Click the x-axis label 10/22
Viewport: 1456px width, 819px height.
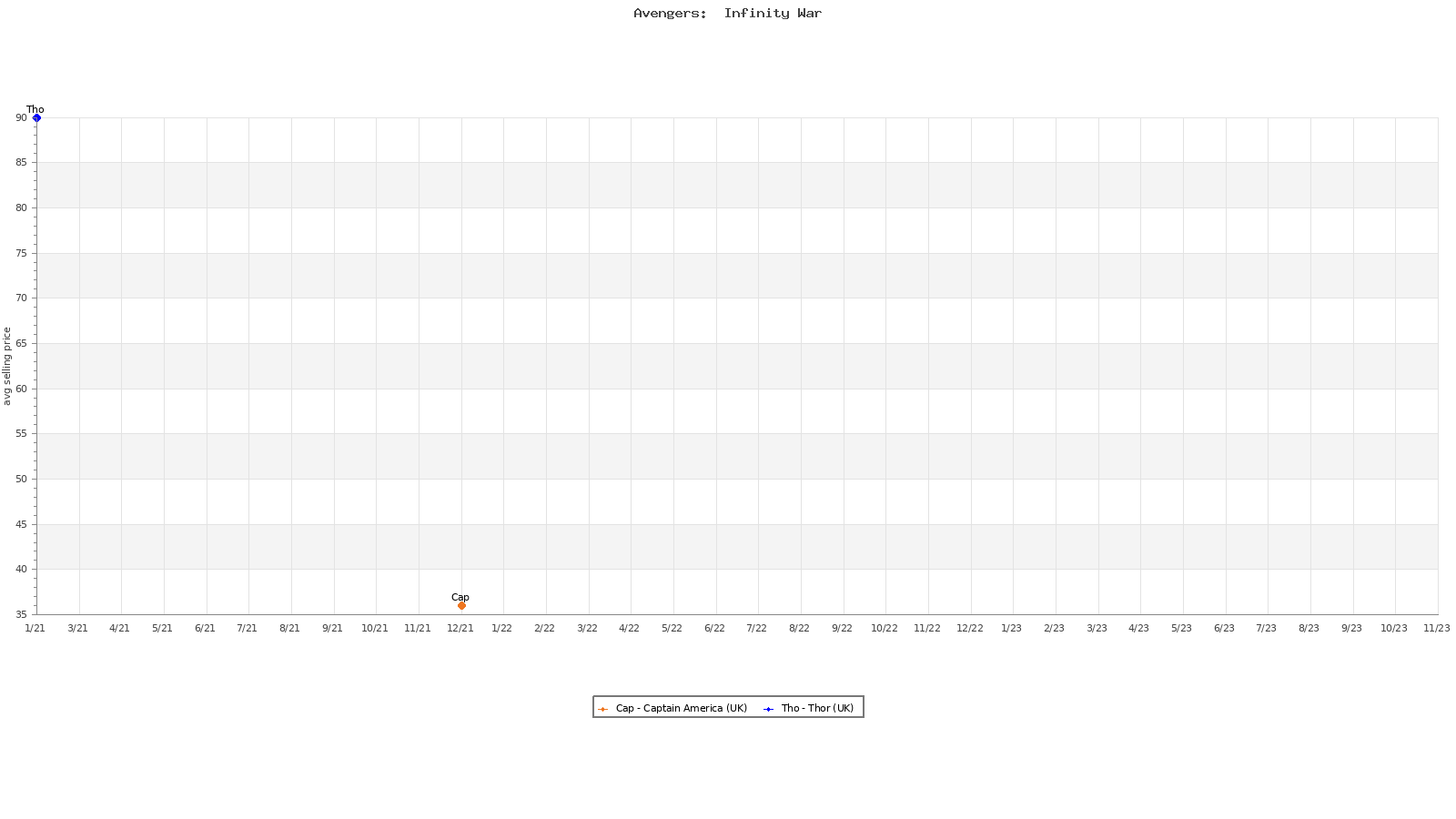click(885, 628)
